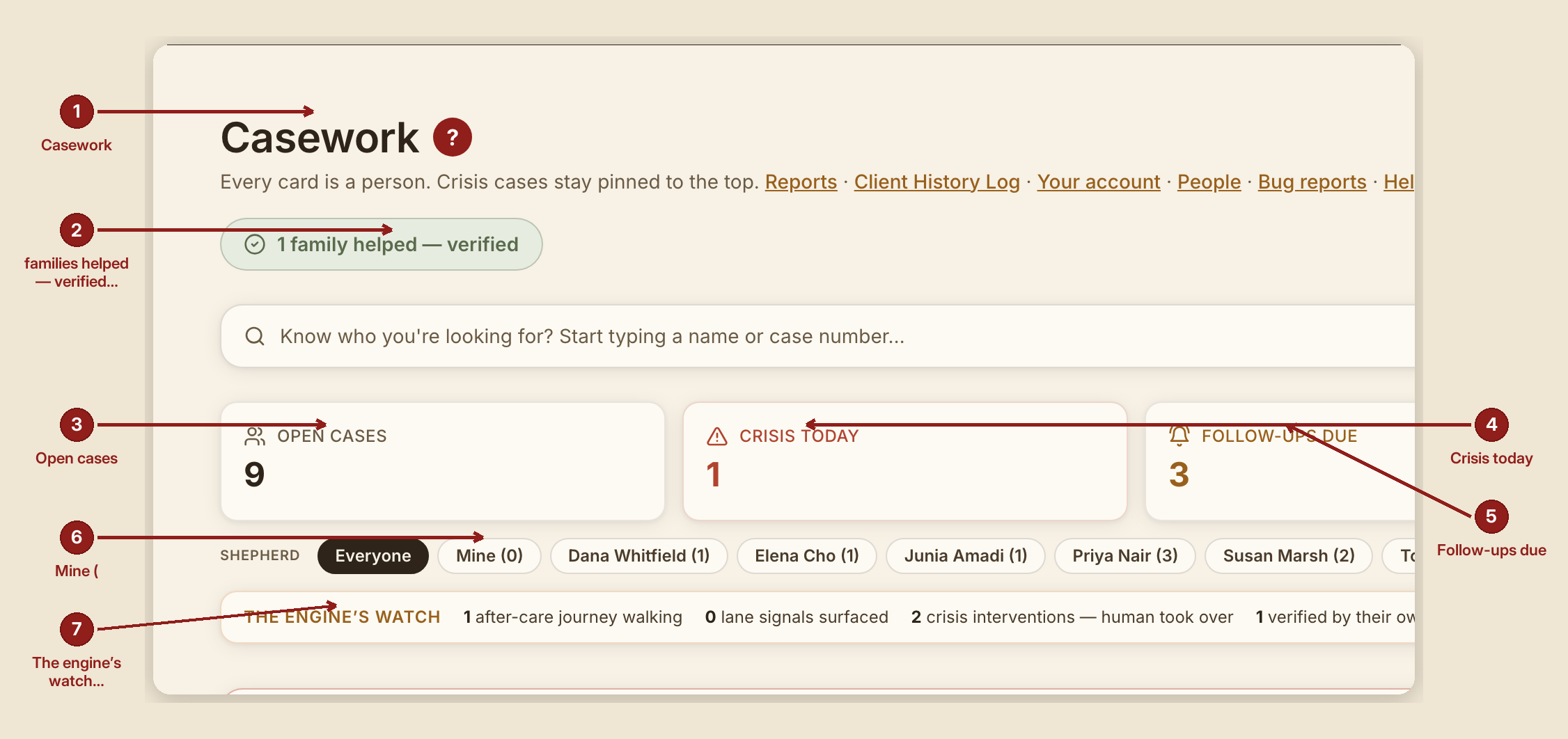Click THE ENGINE'S WATCH label
This screenshot has width=1568, height=739.
tap(342, 617)
